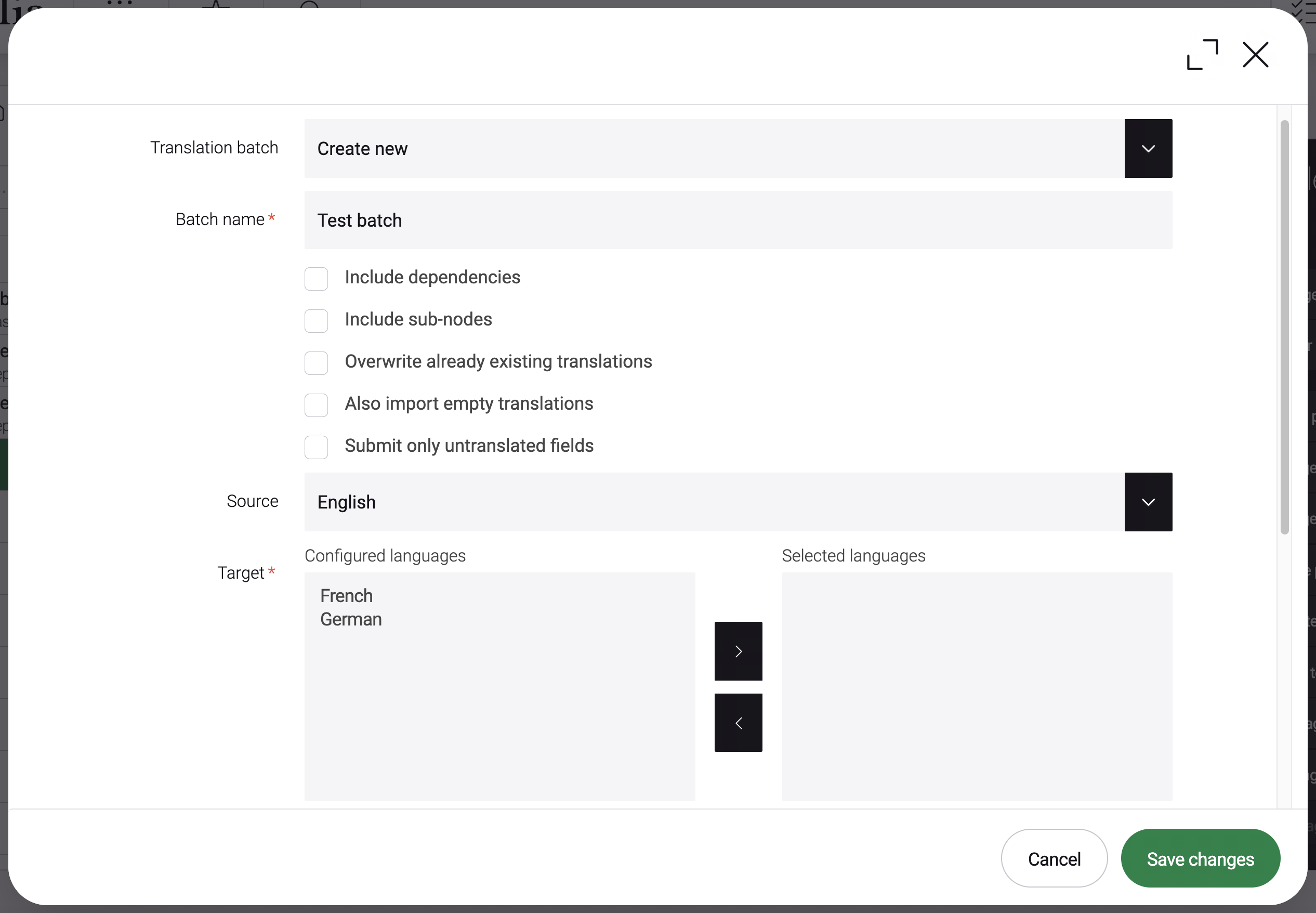Enable Submit only untranslated fields

[x=316, y=447]
